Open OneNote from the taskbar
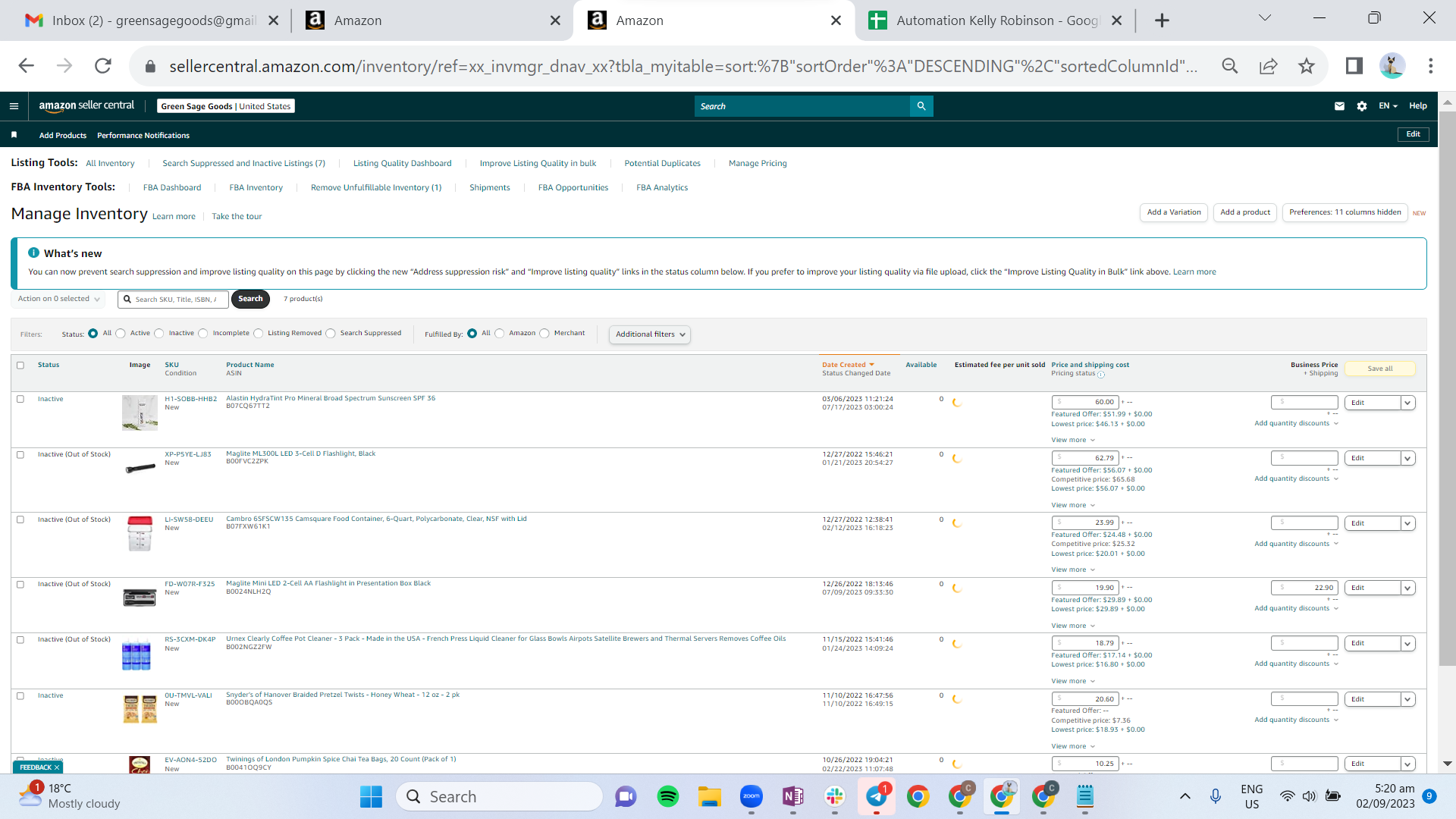The height and width of the screenshot is (819, 1456). (793, 796)
